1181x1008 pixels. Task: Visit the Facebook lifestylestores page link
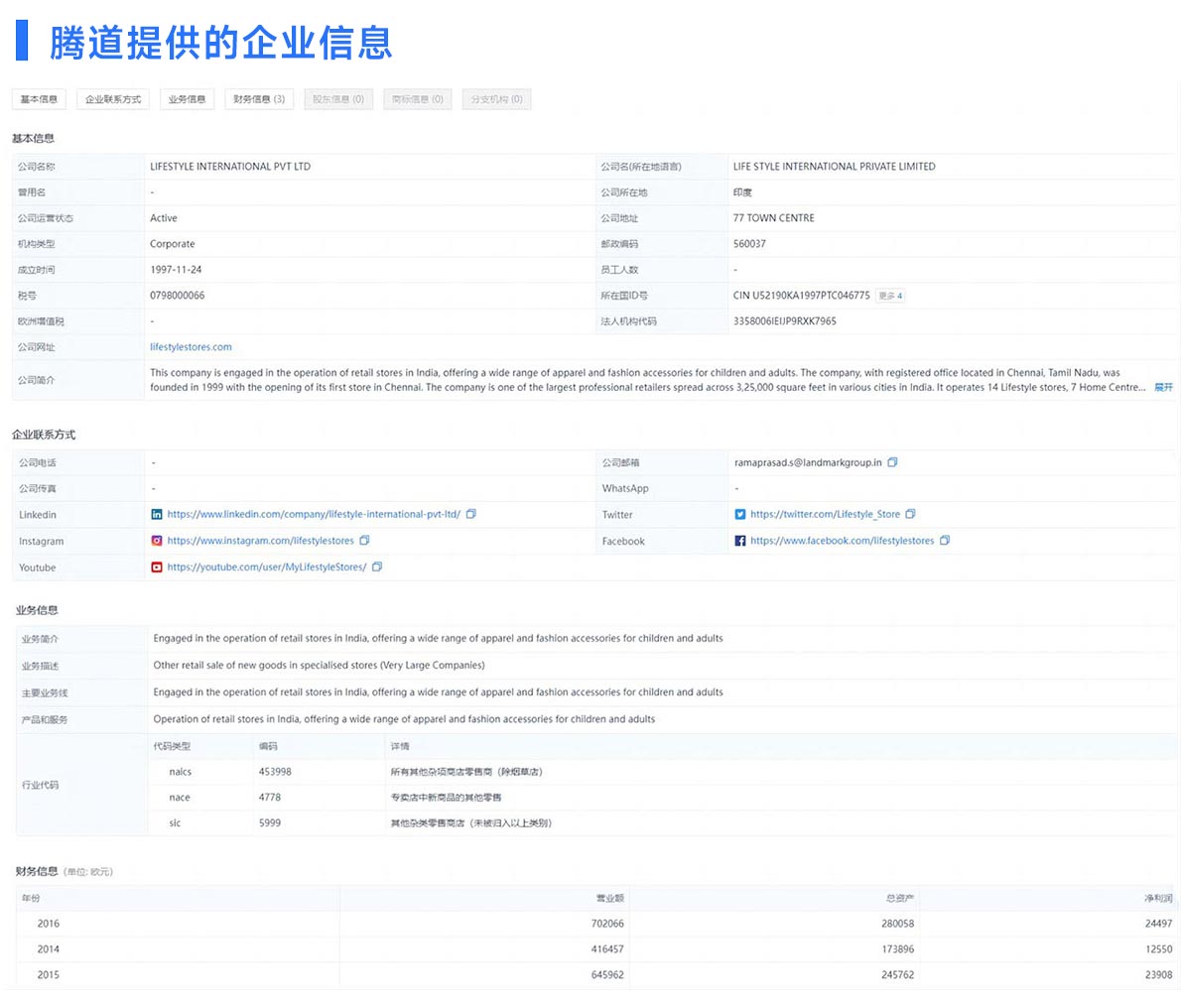[x=842, y=541]
